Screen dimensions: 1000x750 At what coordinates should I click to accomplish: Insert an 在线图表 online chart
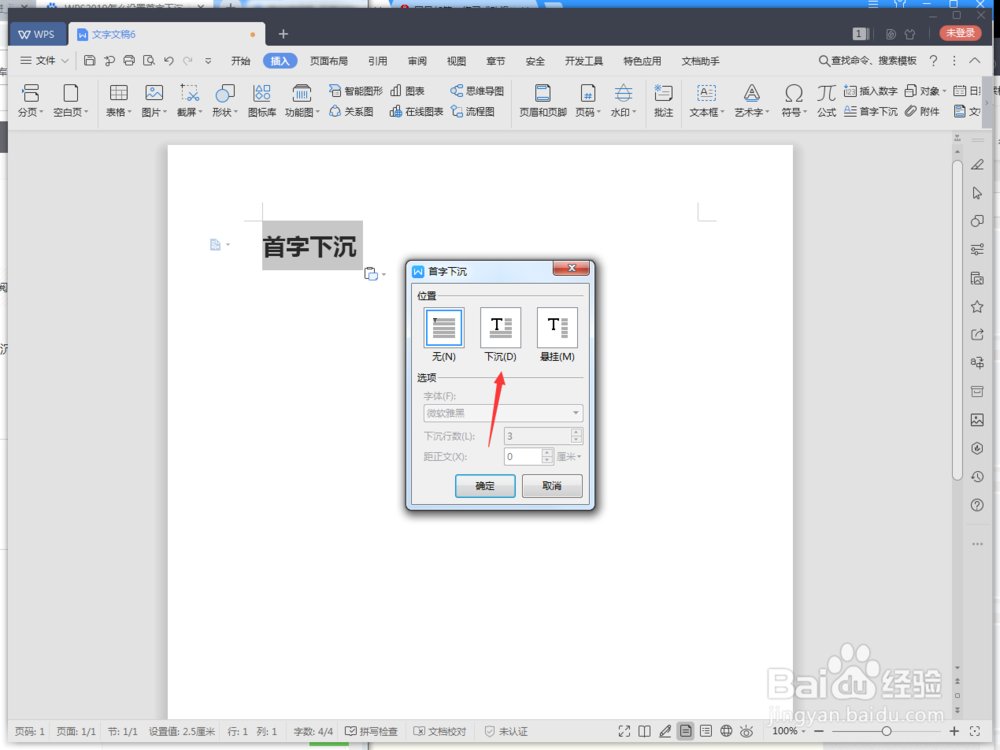[x=416, y=112]
